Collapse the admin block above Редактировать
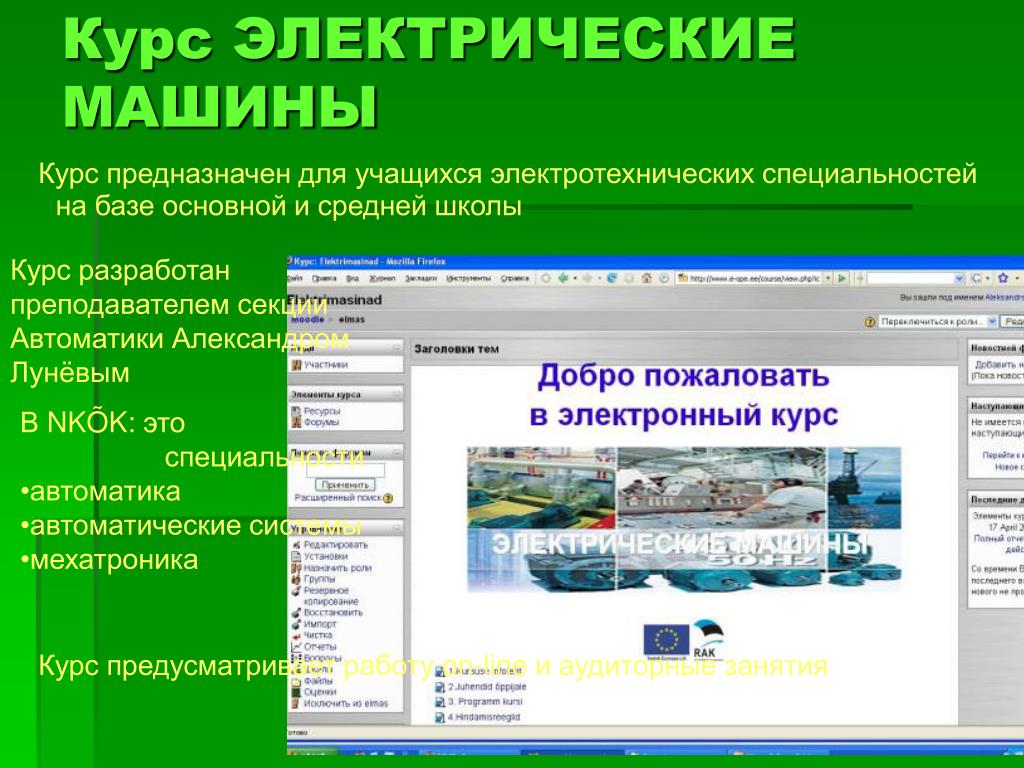This screenshot has height=768, width=1024. [x=396, y=528]
